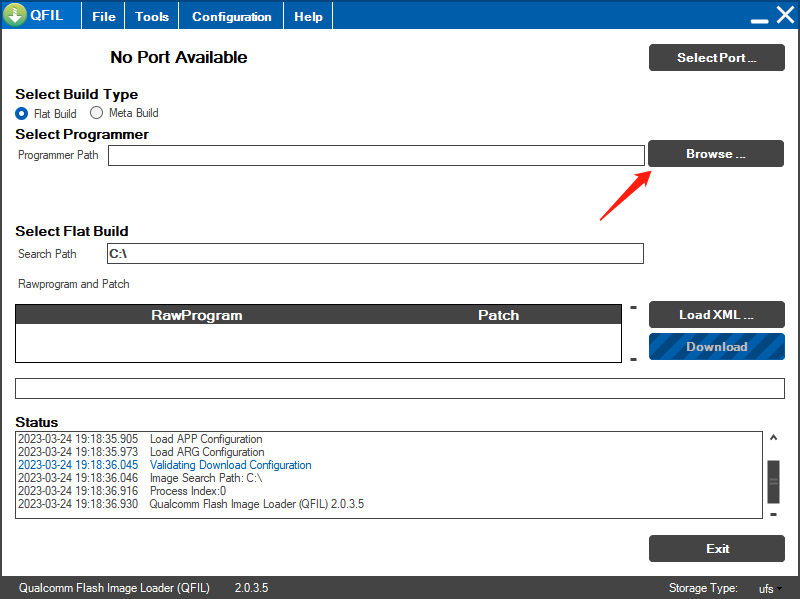The height and width of the screenshot is (599, 800).
Task: Click the minus button at bottom of RawProgram list
Action: (633, 359)
